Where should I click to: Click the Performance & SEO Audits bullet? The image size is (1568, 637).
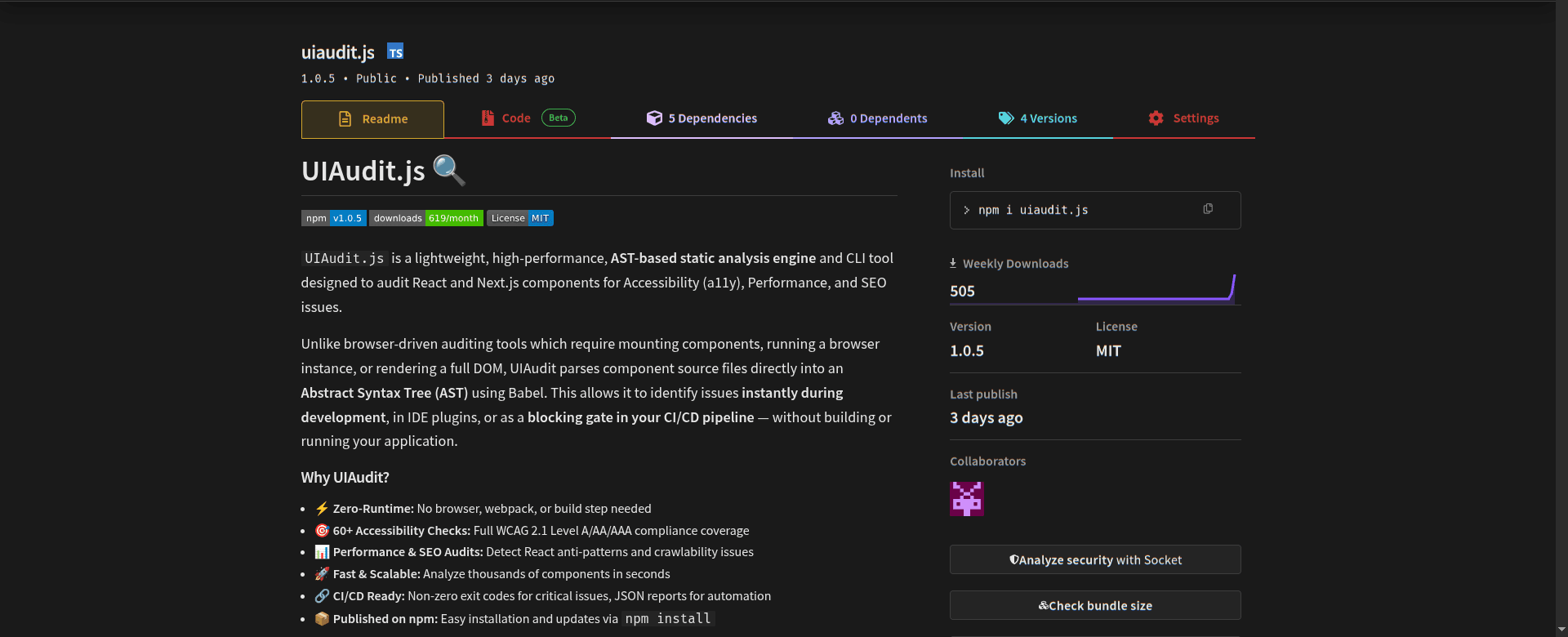[x=534, y=552]
